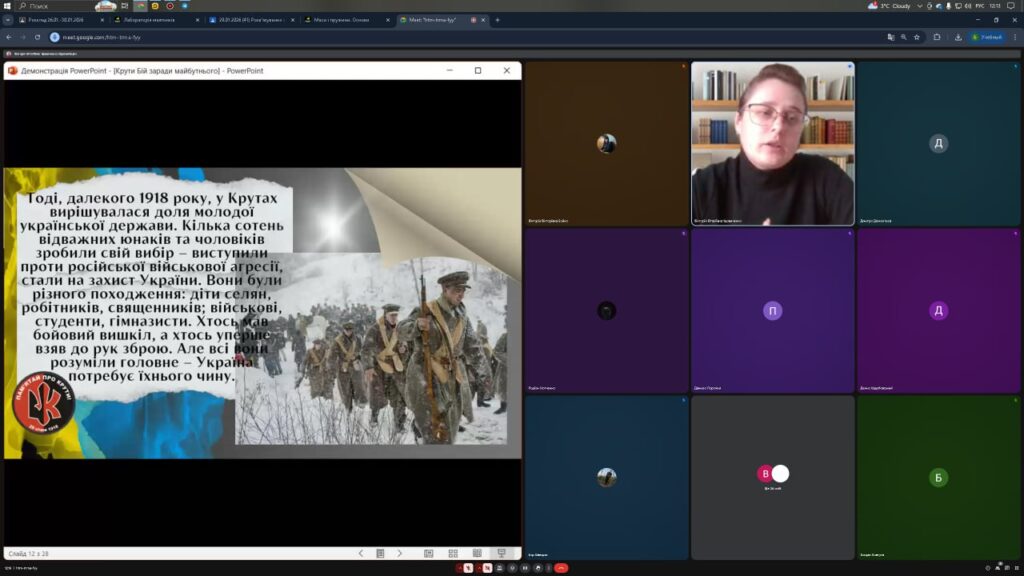The width and height of the screenshot is (1024, 576).
Task: Start Slide Show view from status bar
Action: 501,553
